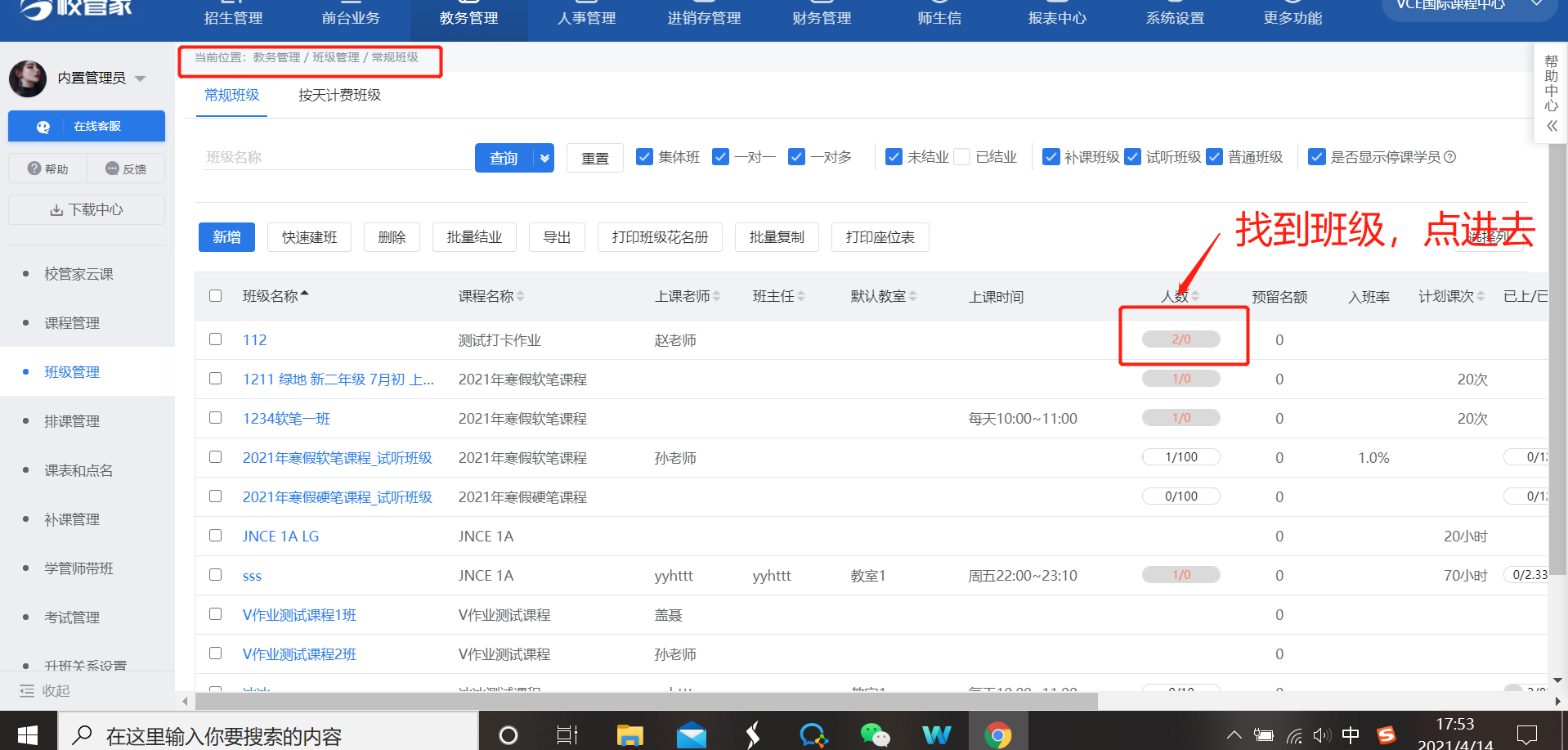Tick the checkbox for class 112
This screenshot has height=750, width=1568.
point(215,339)
